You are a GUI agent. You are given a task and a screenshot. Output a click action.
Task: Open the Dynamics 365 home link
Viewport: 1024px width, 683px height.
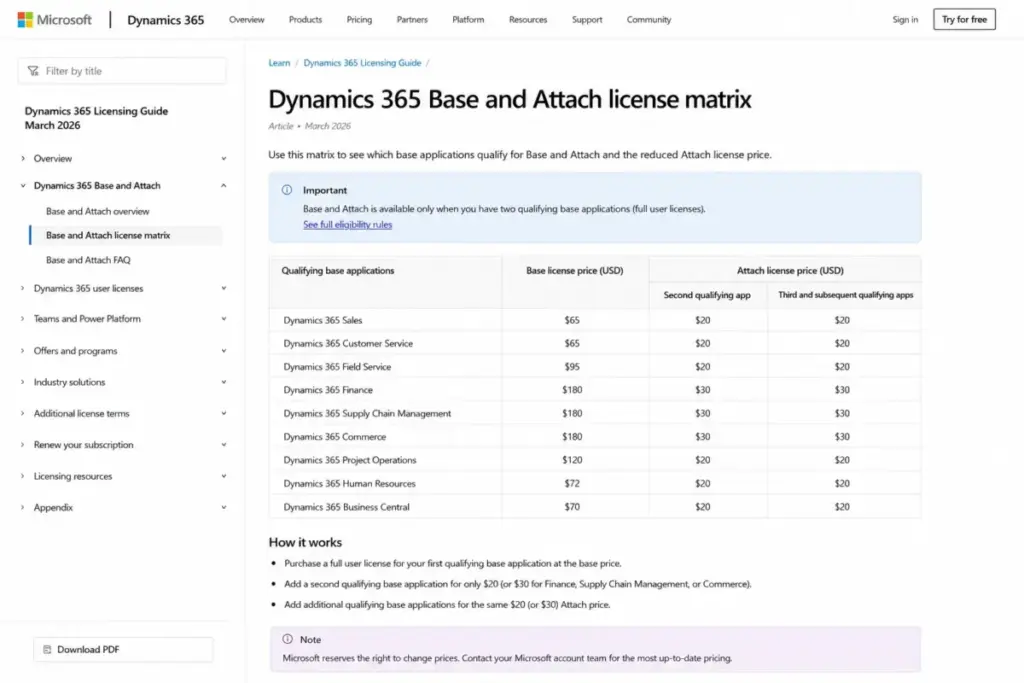165,20
